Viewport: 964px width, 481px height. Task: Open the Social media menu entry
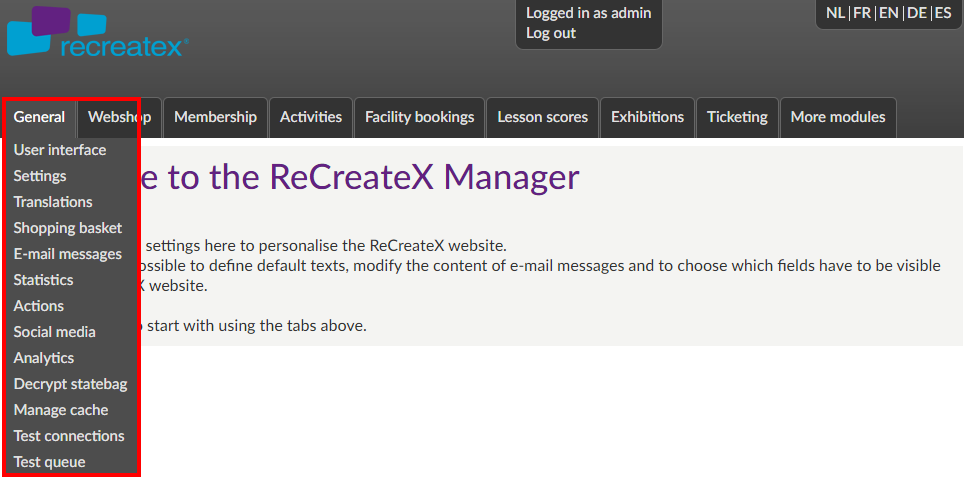point(55,332)
